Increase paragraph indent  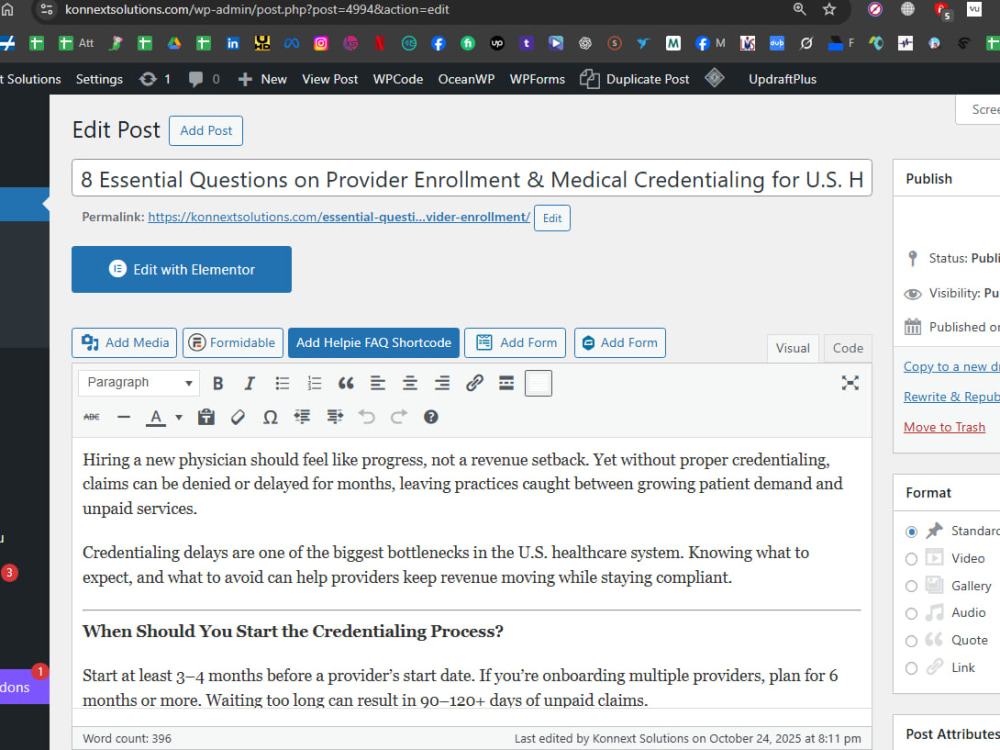click(x=335, y=417)
